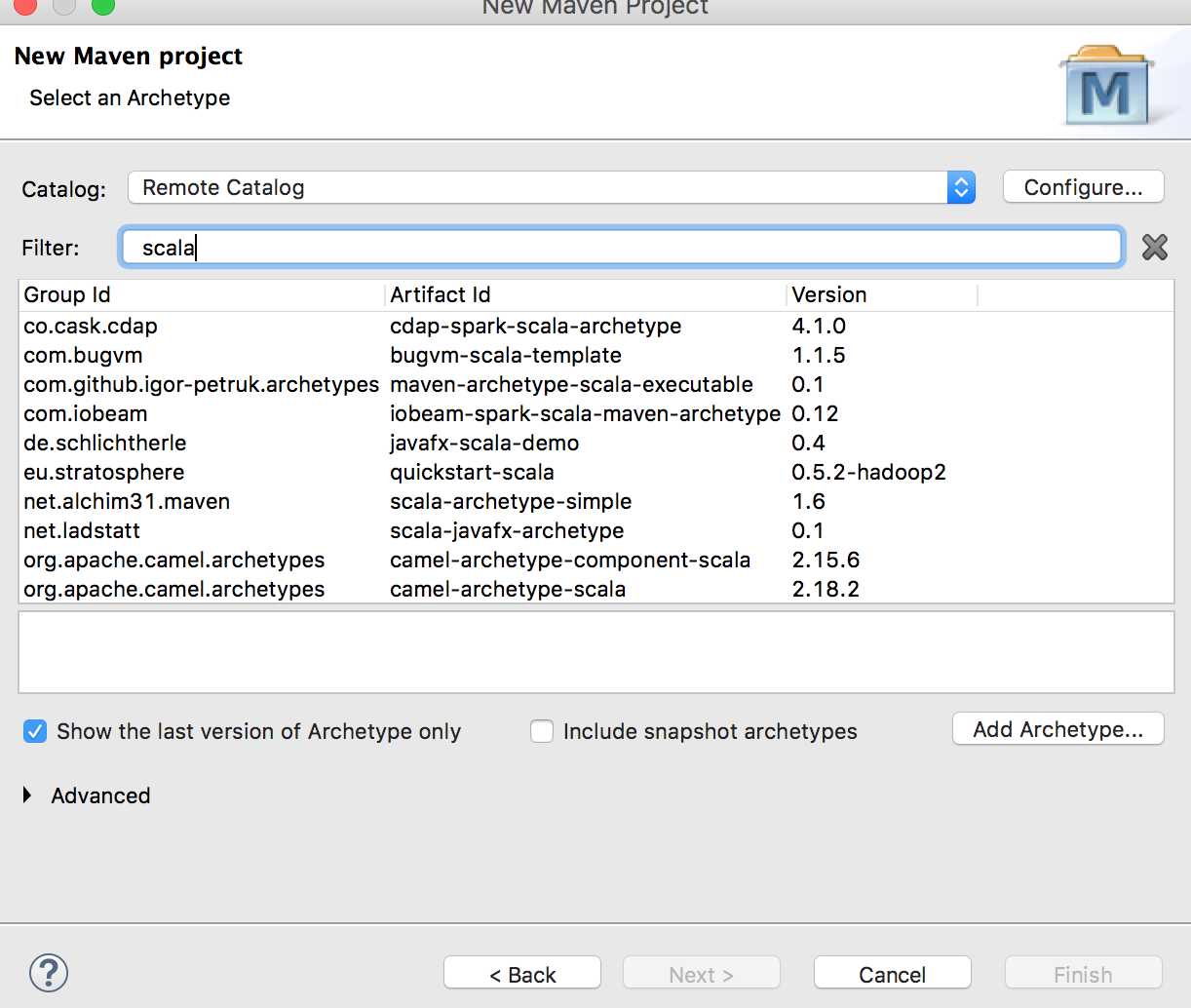The width and height of the screenshot is (1191, 1008).
Task: Click version 1.1.5 cell
Action: pos(819,355)
